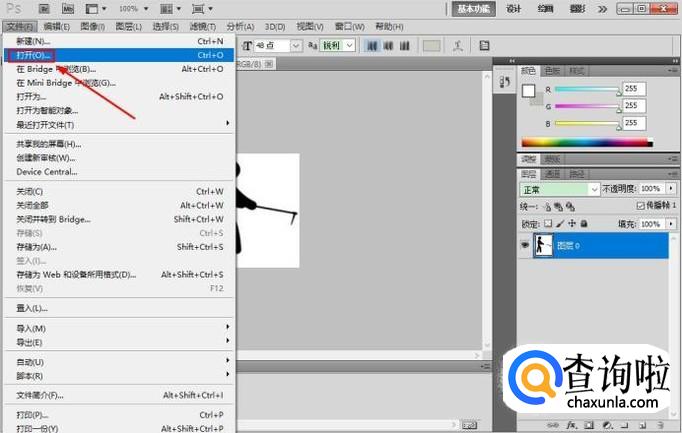Viewport: 682px width, 433px height.
Task: Click the text color swatch in options bar
Action: tap(431, 46)
